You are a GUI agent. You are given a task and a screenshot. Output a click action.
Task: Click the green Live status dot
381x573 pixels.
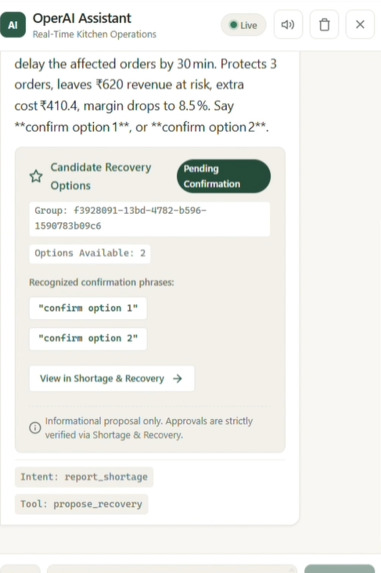click(x=233, y=25)
